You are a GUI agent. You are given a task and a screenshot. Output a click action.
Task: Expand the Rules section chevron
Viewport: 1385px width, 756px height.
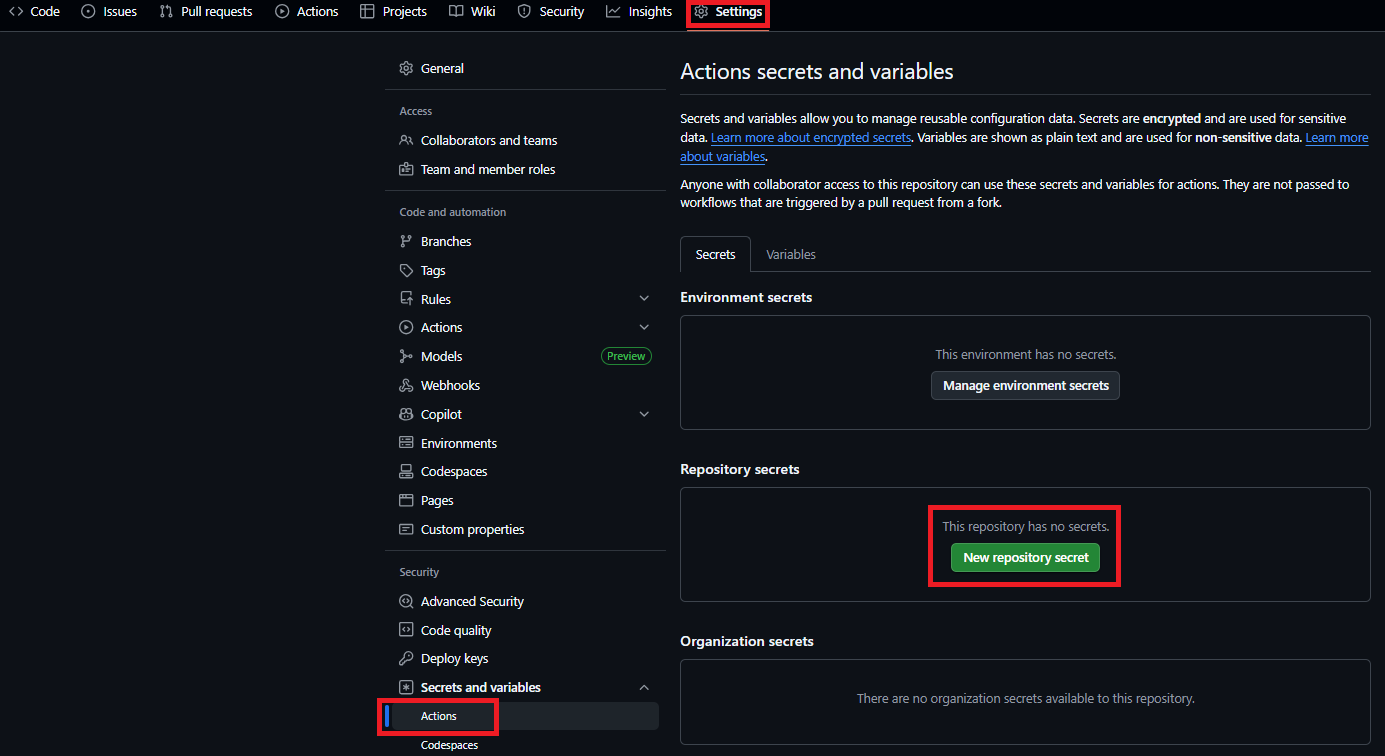click(x=644, y=299)
